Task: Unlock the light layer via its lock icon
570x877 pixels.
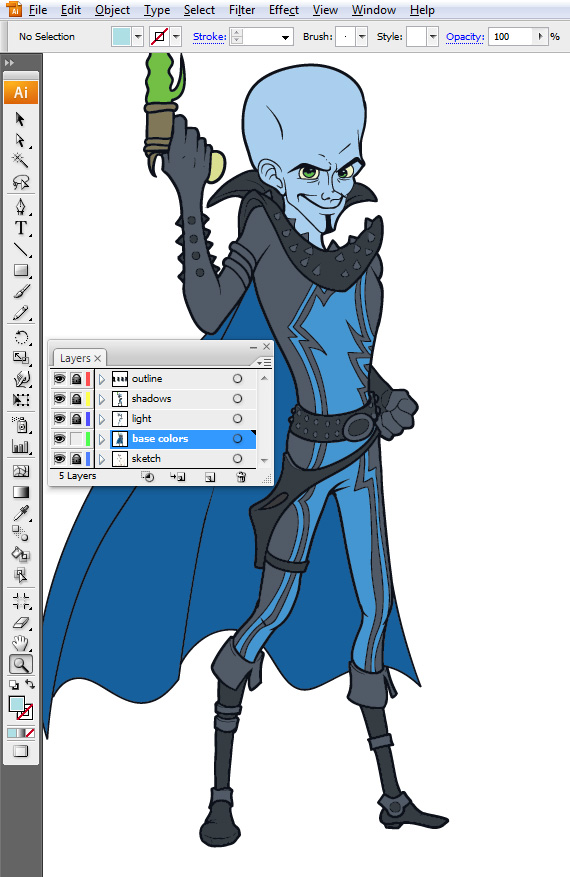Action: point(76,419)
